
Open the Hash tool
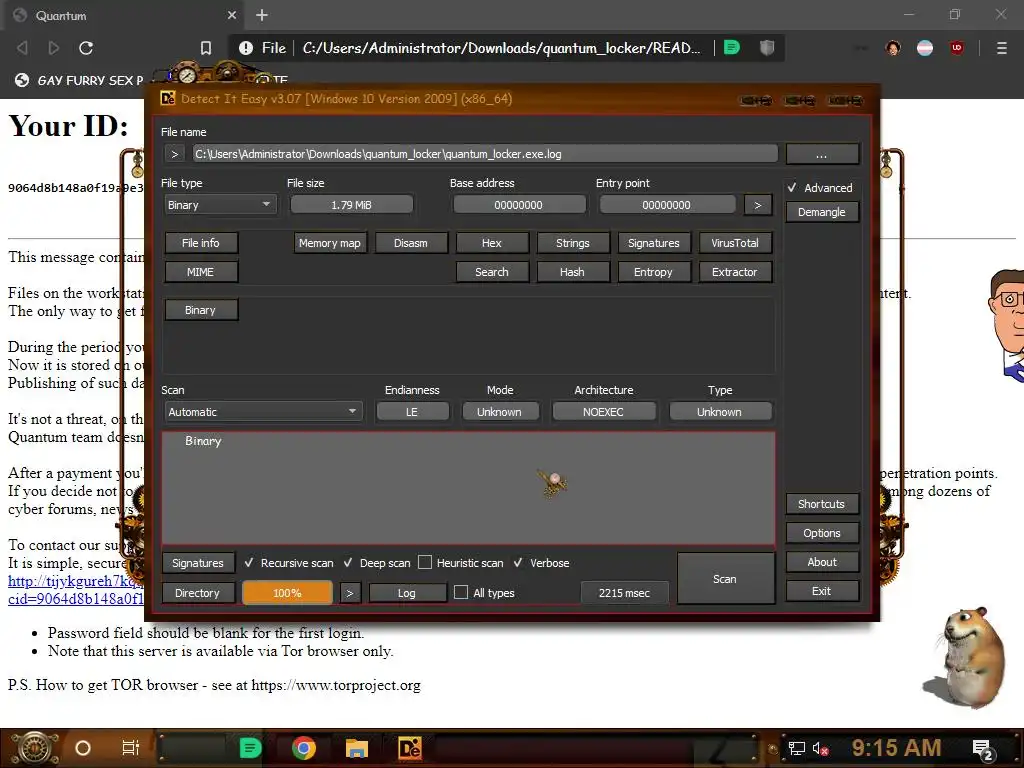[573, 272]
